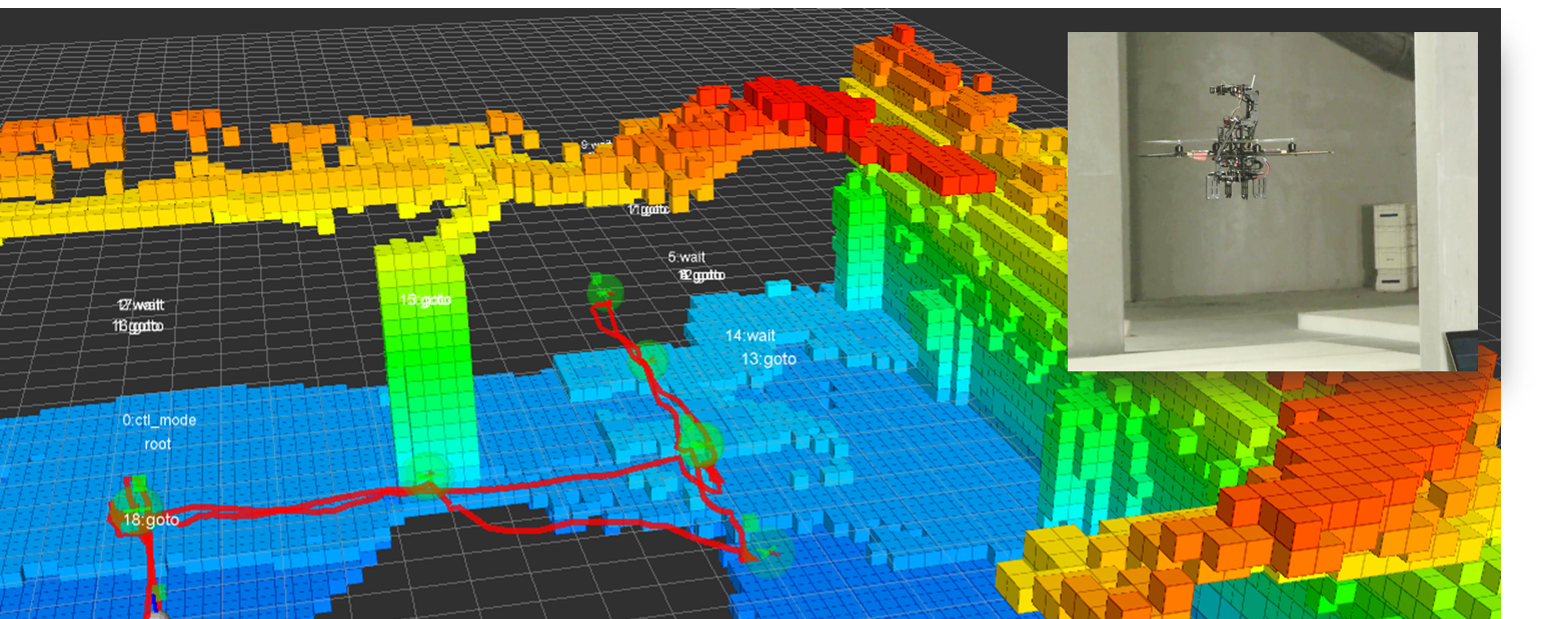Image resolution: width=1543 pixels, height=619 pixels.
Task: Select the green waypoint sphere left of 14:wait
Action: pyautogui.click(x=650, y=358)
